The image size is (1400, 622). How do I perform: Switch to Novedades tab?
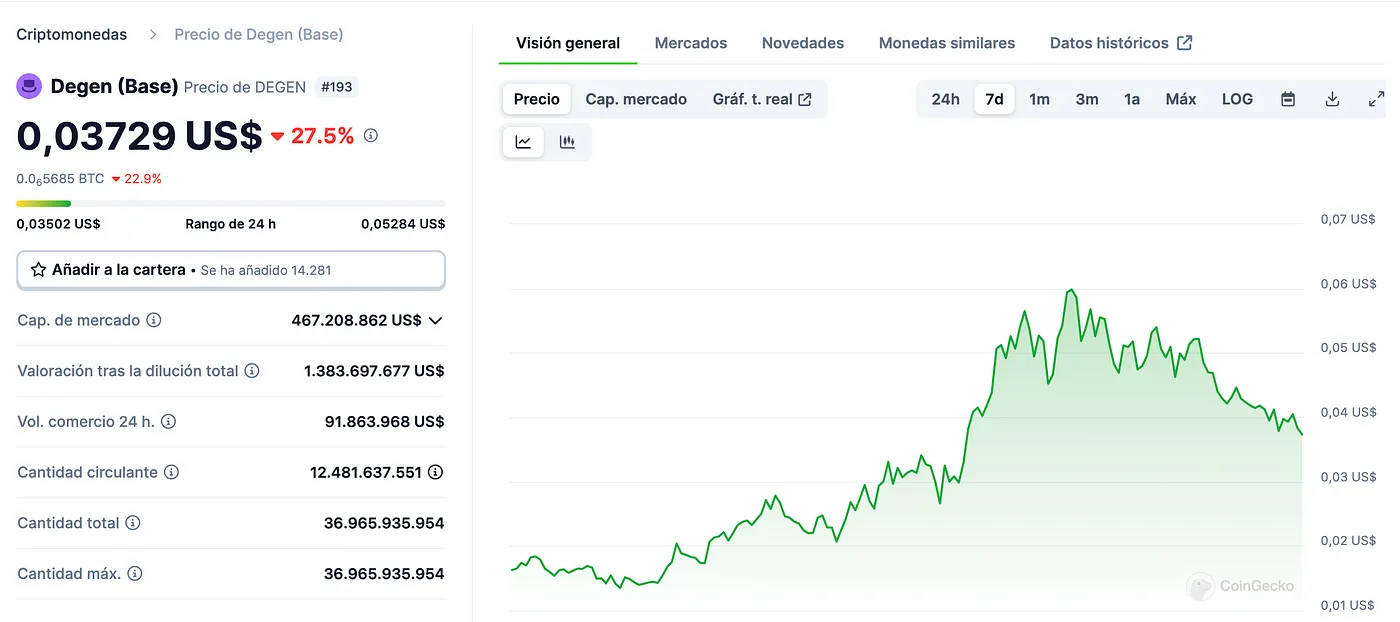click(803, 43)
